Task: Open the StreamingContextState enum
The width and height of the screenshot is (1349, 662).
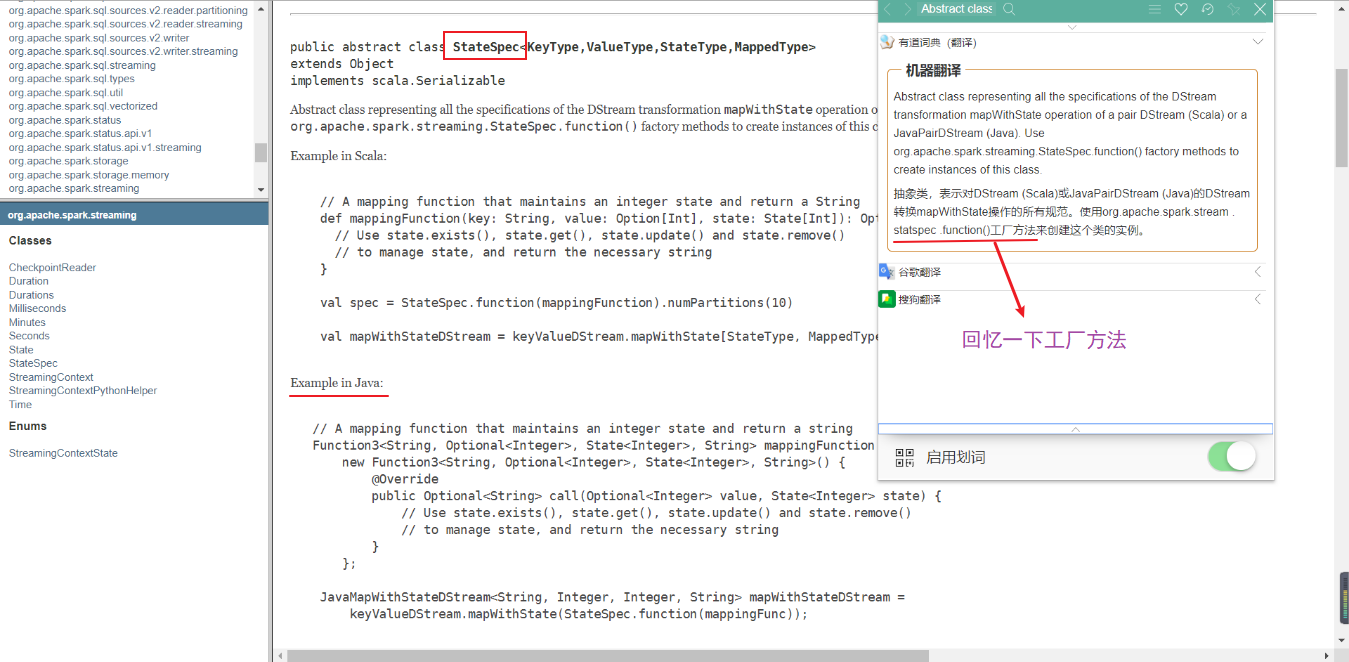Action: click(x=63, y=453)
